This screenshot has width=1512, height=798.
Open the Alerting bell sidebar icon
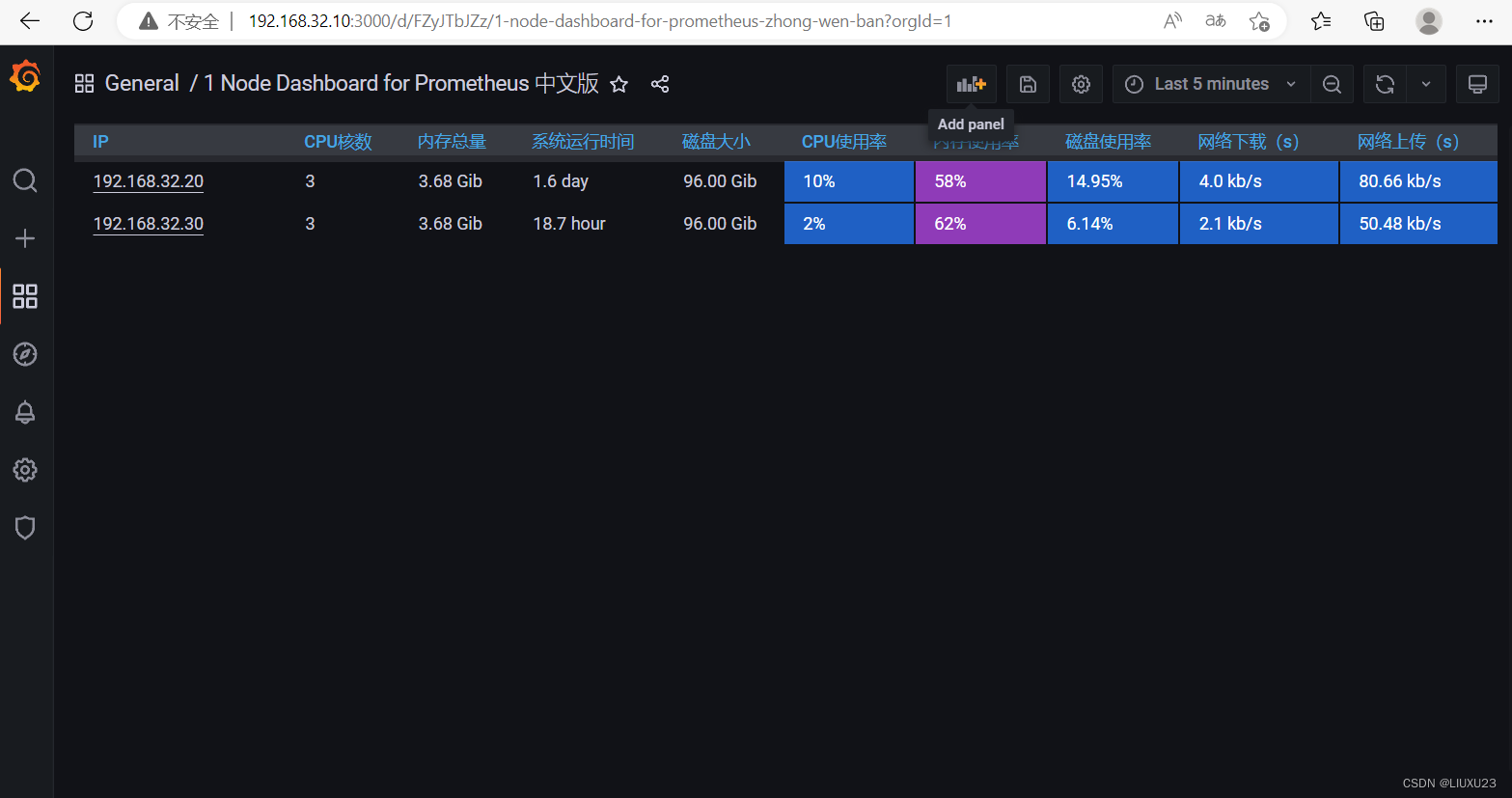pos(25,412)
